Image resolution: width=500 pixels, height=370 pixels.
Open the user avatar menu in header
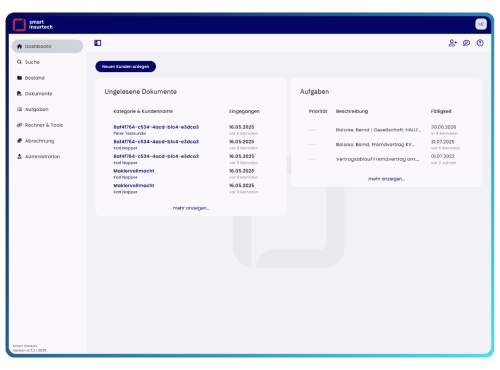(481, 24)
